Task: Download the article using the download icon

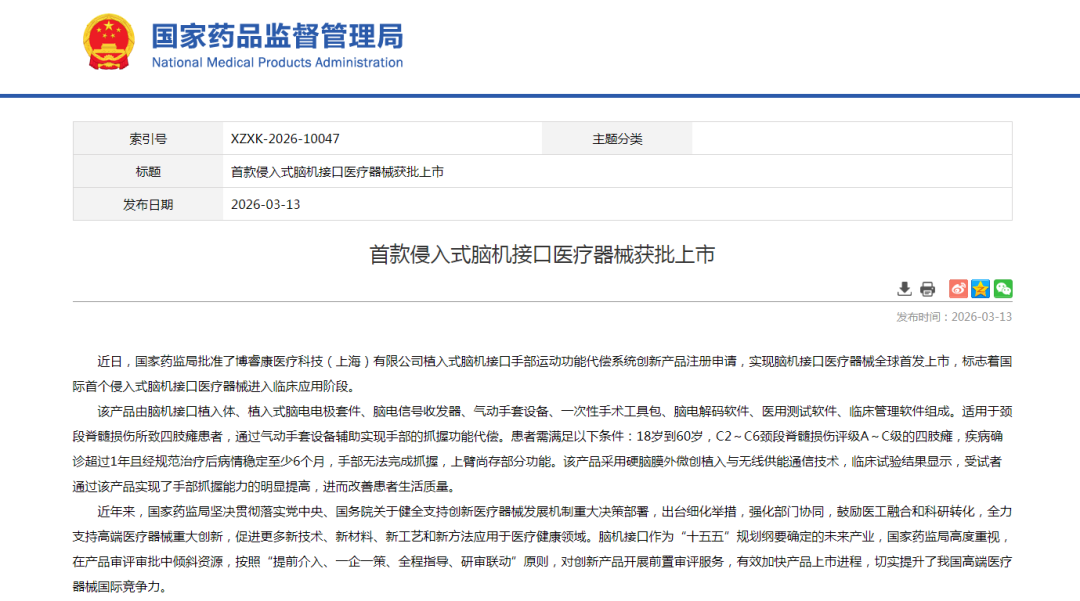Action: (x=904, y=289)
